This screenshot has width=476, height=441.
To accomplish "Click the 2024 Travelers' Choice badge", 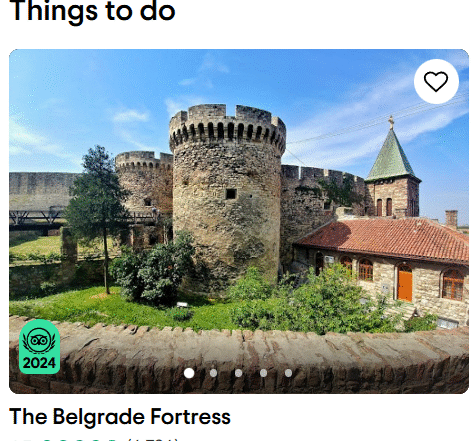I will pyautogui.click(x=40, y=347).
